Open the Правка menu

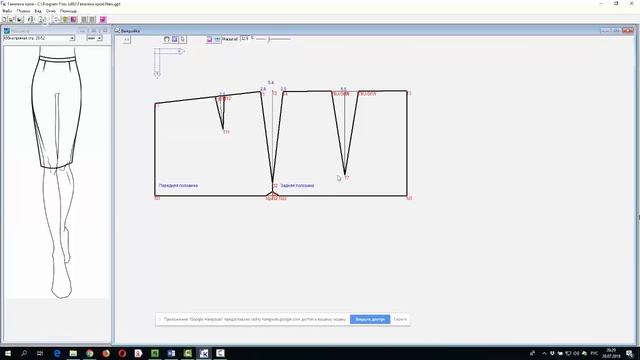(x=23, y=11)
